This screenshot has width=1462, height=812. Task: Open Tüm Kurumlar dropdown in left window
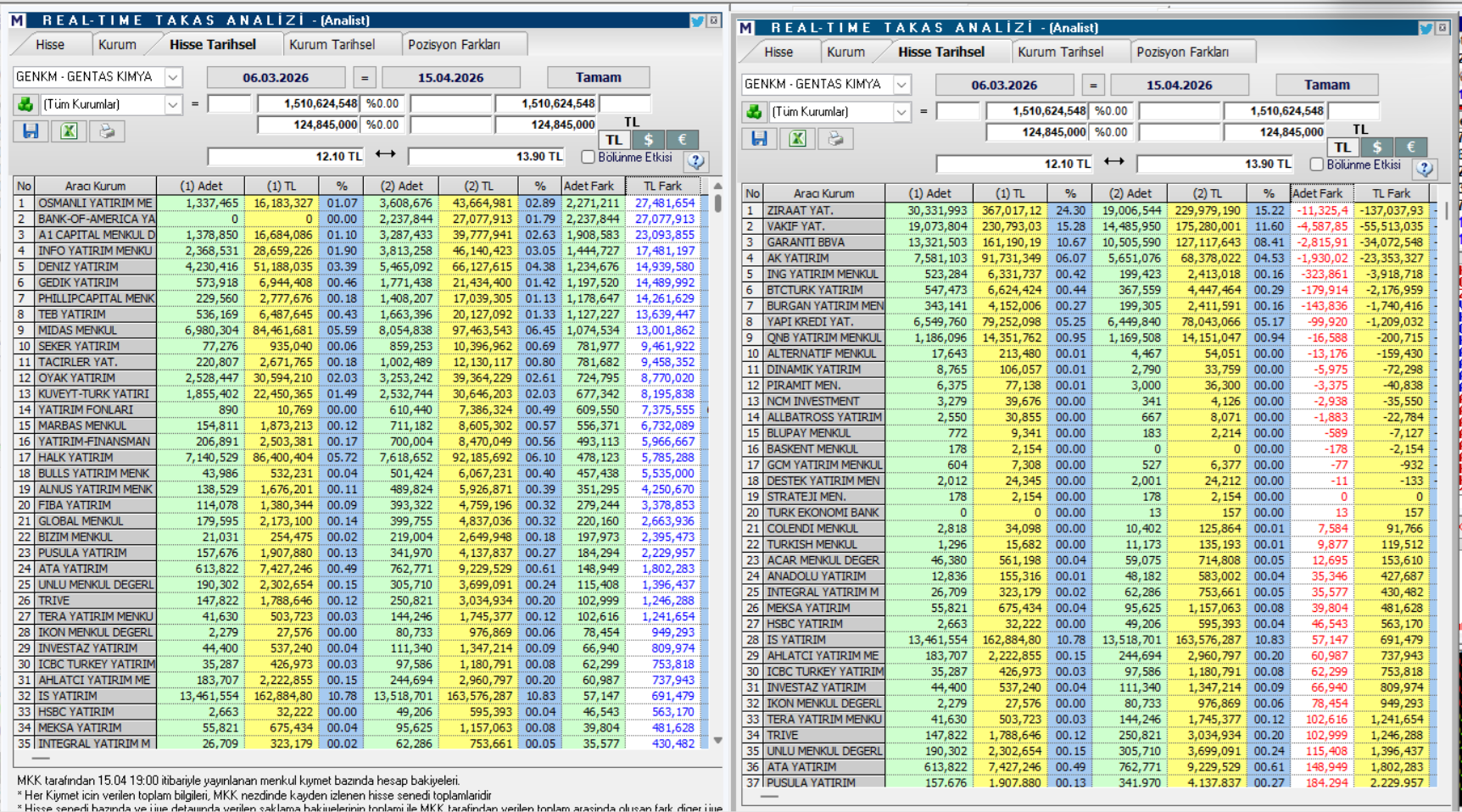173,104
